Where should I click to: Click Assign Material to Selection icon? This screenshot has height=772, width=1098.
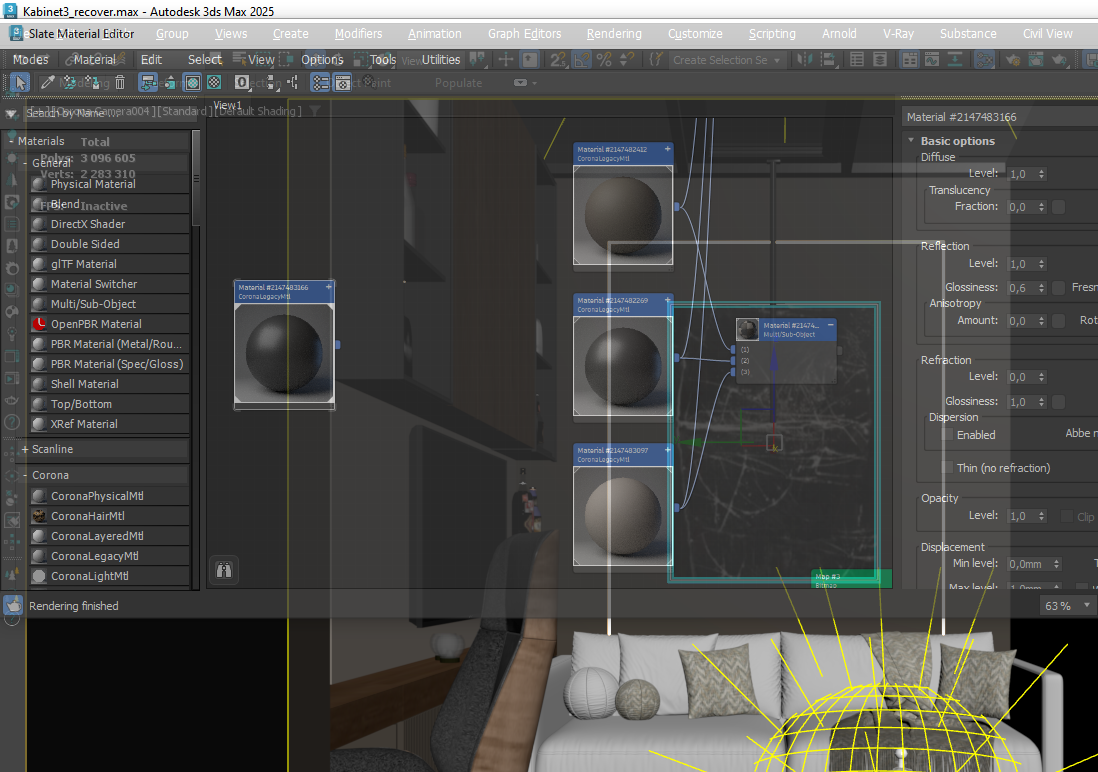(94, 83)
